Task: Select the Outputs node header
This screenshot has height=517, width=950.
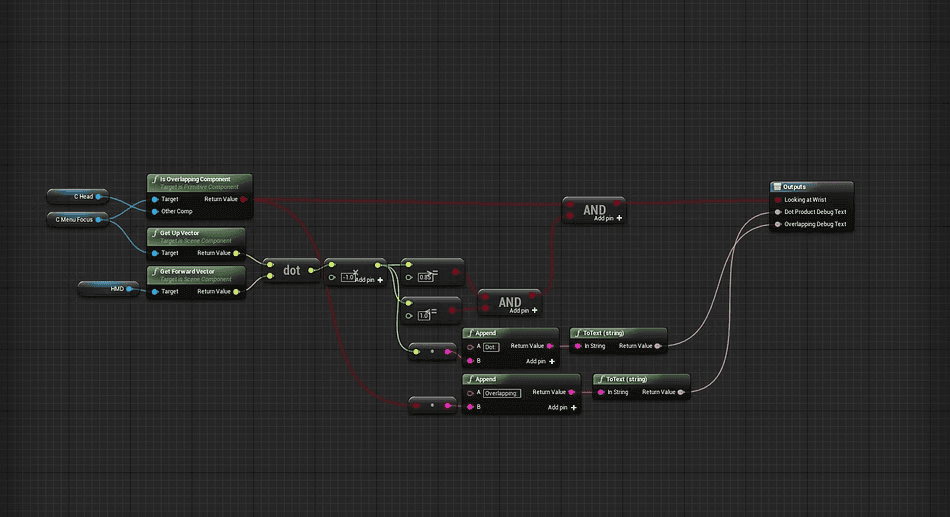Action: coord(812,187)
